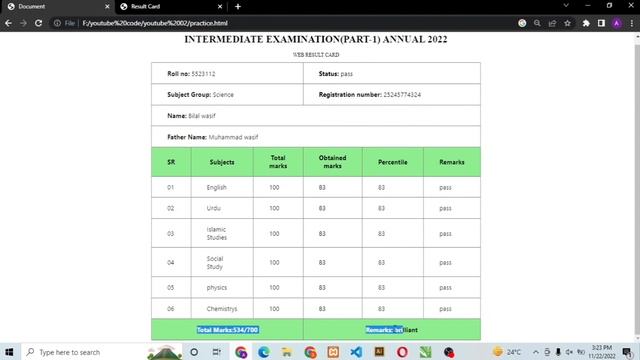The width and height of the screenshot is (640, 360).
Task: Open Task View on the taskbar
Action: pyautogui.click(x=217, y=352)
